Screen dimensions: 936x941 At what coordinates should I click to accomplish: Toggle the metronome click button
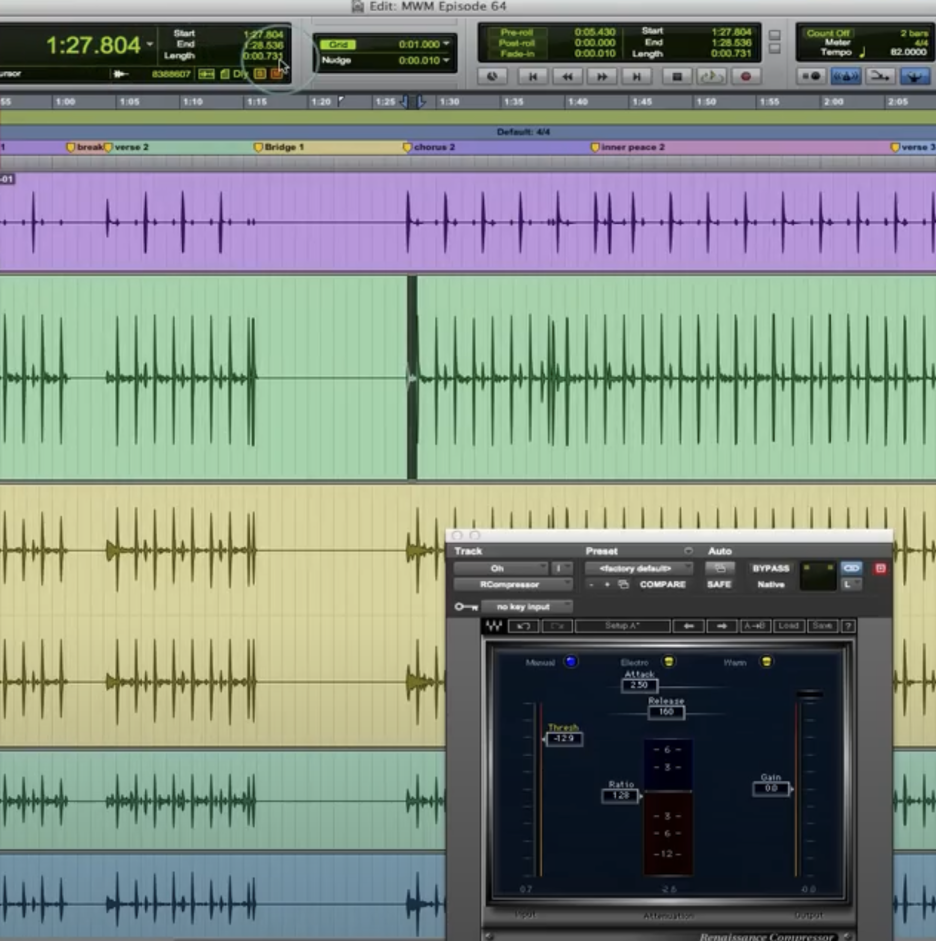(845, 76)
